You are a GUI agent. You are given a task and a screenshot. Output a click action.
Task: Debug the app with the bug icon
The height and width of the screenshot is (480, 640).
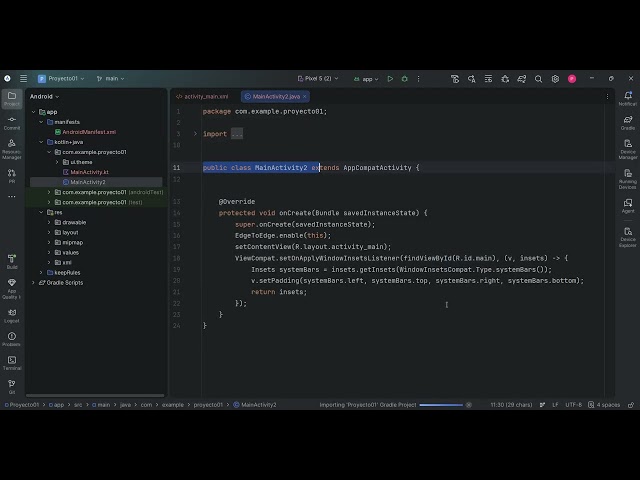pyautogui.click(x=404, y=79)
